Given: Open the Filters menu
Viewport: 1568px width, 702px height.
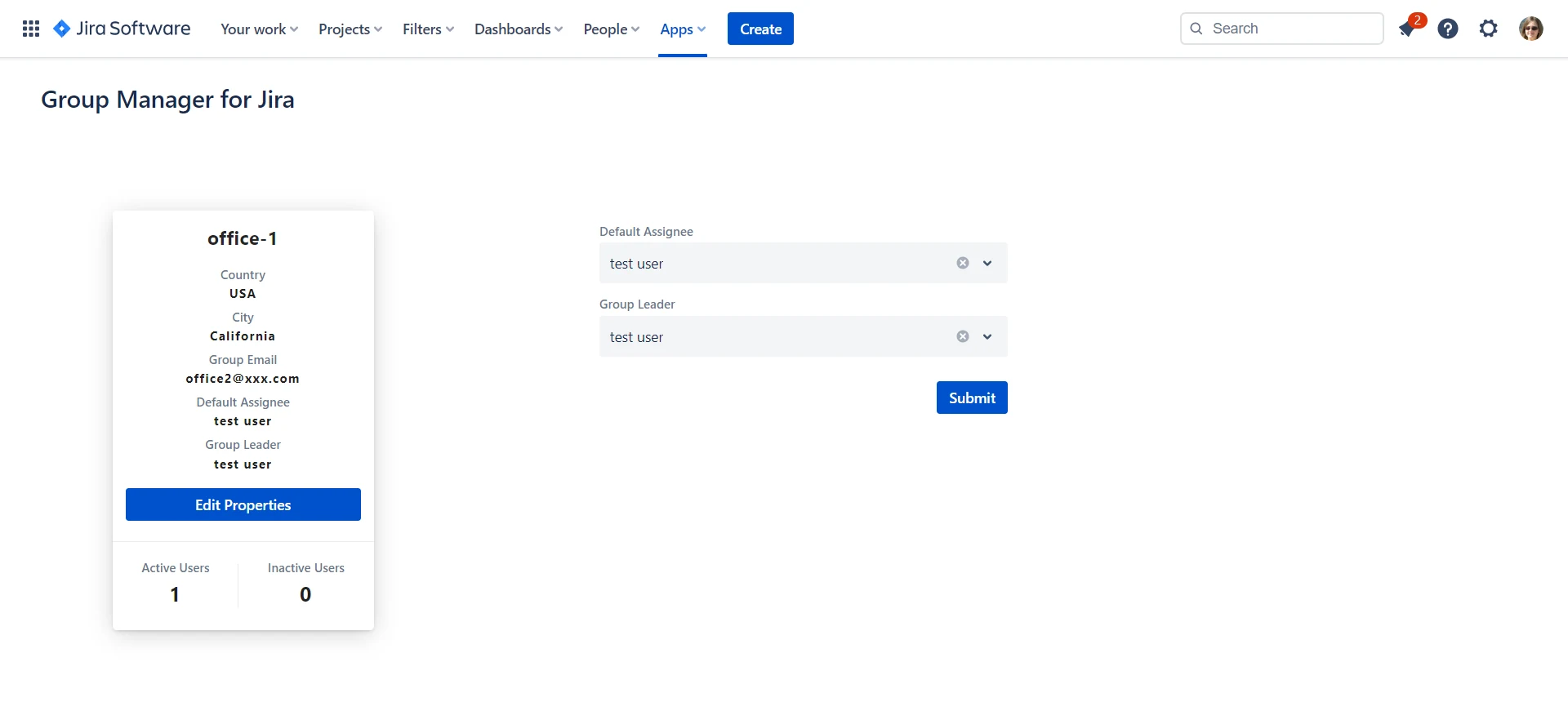Looking at the screenshot, I should coord(428,29).
